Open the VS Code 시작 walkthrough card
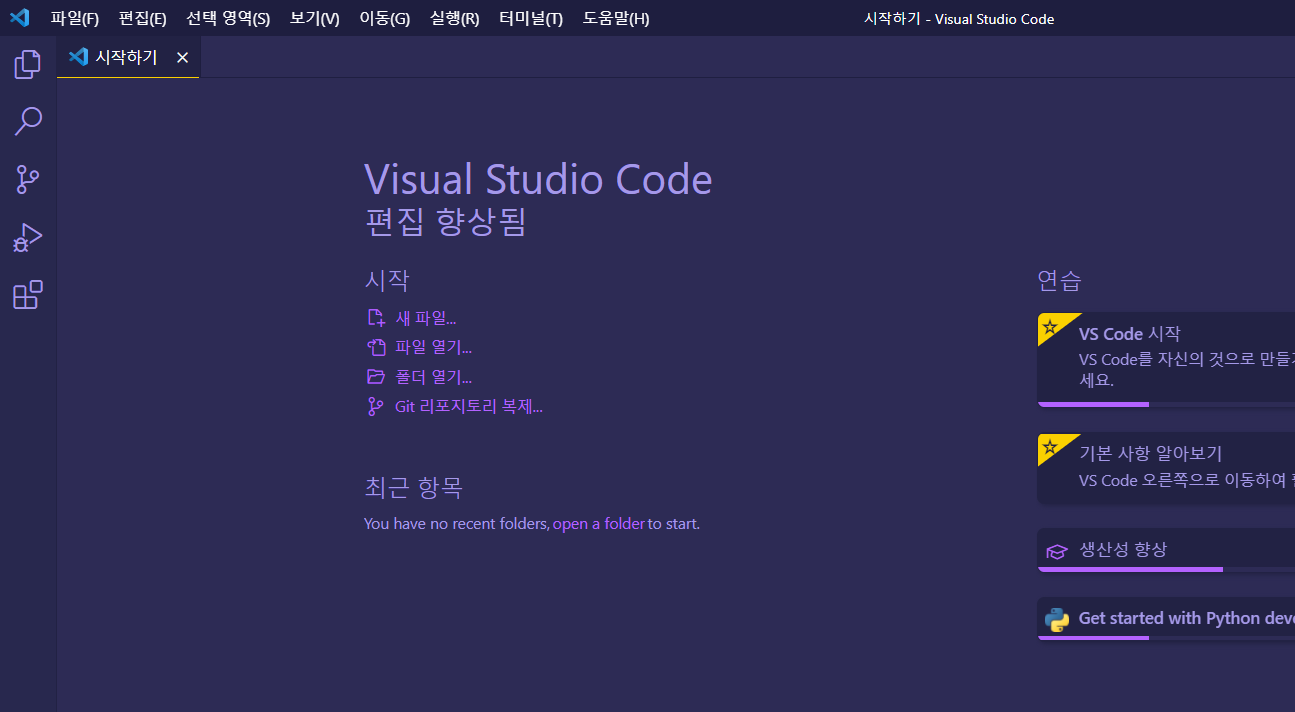The height and width of the screenshot is (712, 1295). [x=1166, y=359]
